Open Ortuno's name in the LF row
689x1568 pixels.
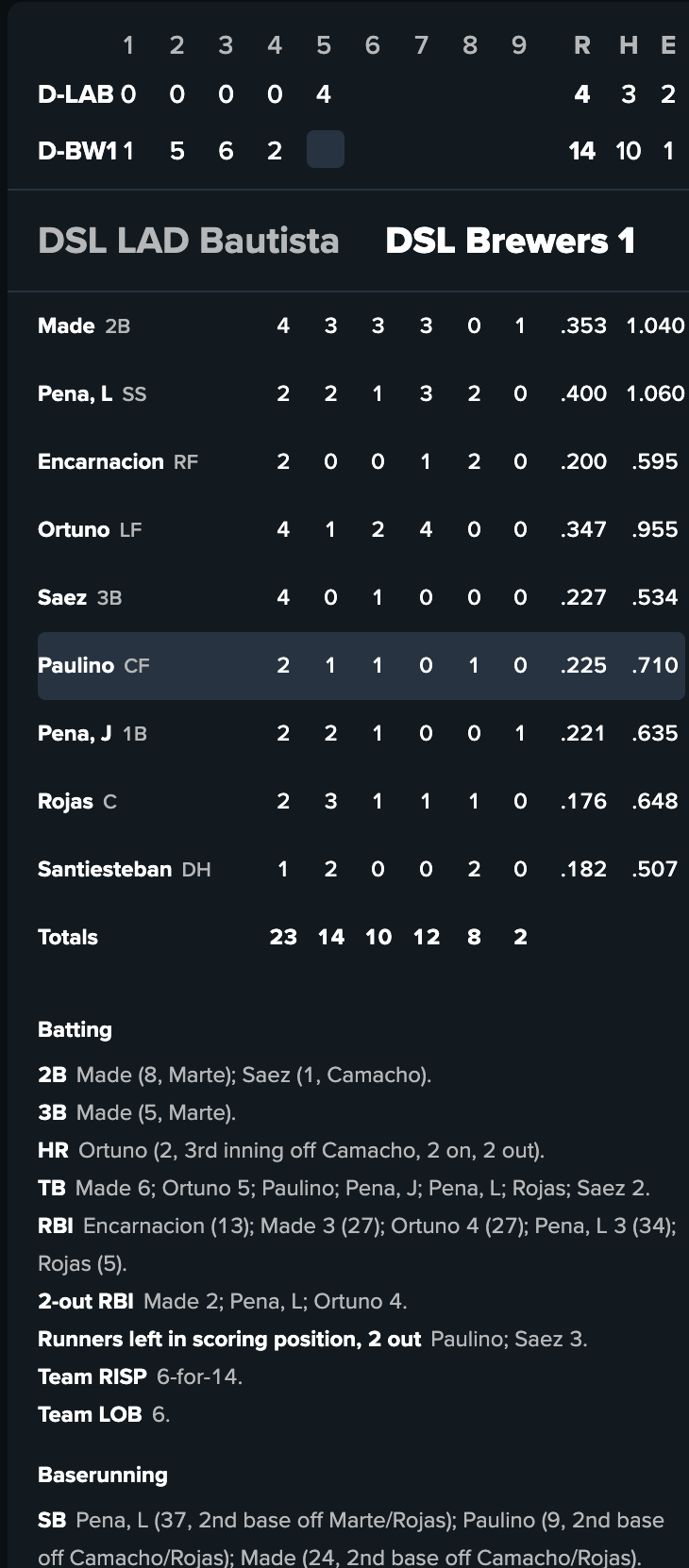(x=74, y=530)
